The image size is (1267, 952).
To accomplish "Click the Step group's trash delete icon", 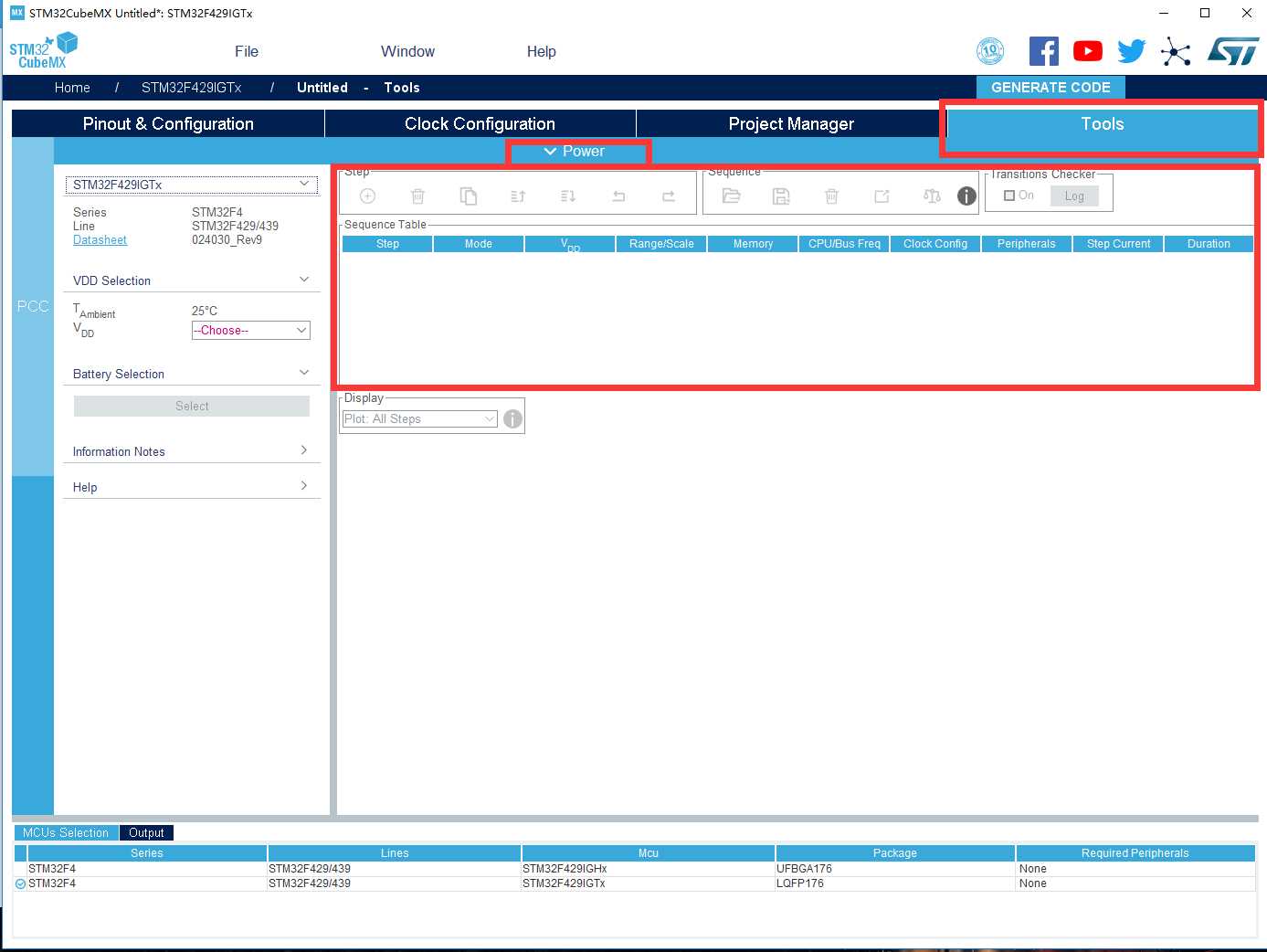I will tap(417, 196).
